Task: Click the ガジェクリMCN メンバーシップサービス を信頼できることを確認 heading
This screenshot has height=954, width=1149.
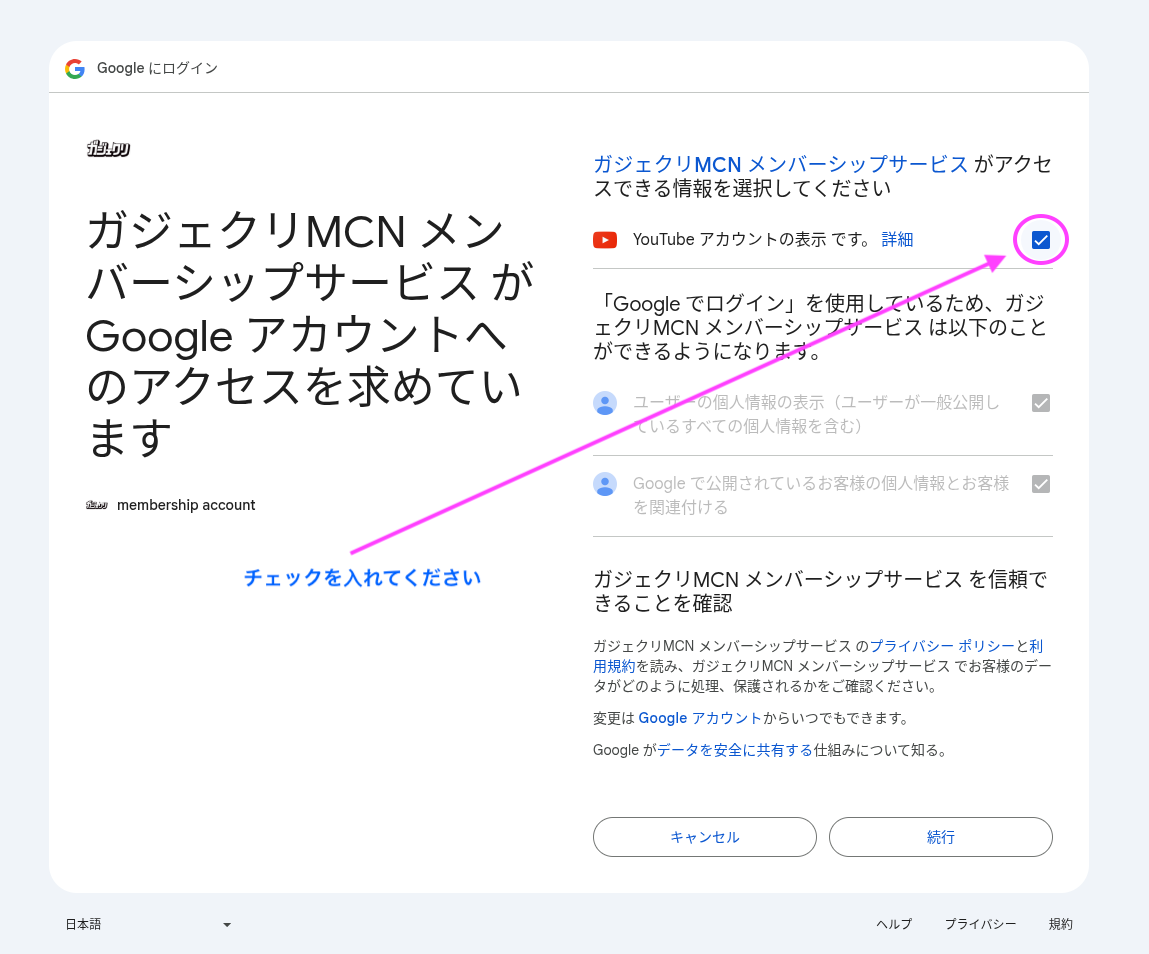Action: tap(820, 591)
